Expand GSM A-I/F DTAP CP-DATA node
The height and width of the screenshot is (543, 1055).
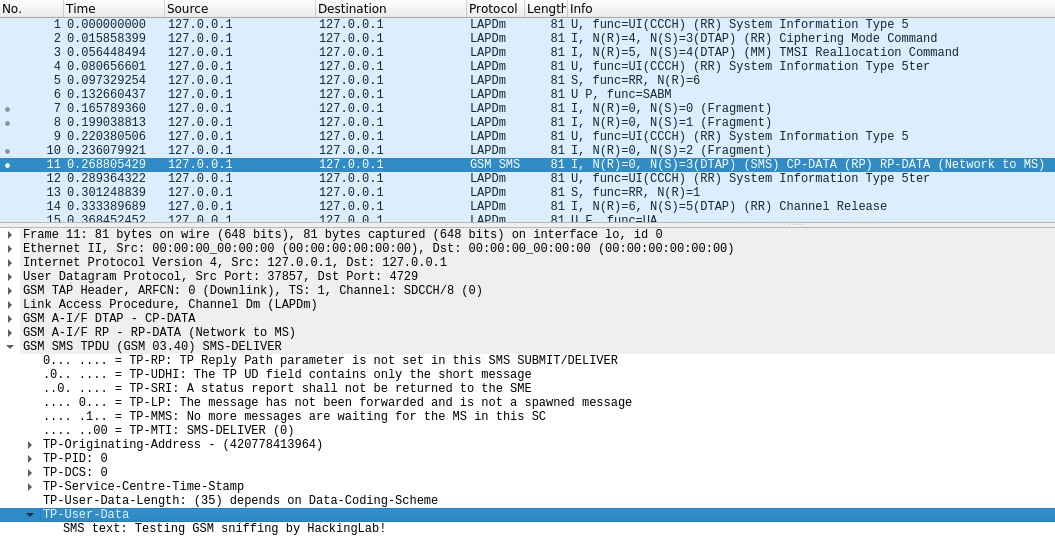[9, 318]
